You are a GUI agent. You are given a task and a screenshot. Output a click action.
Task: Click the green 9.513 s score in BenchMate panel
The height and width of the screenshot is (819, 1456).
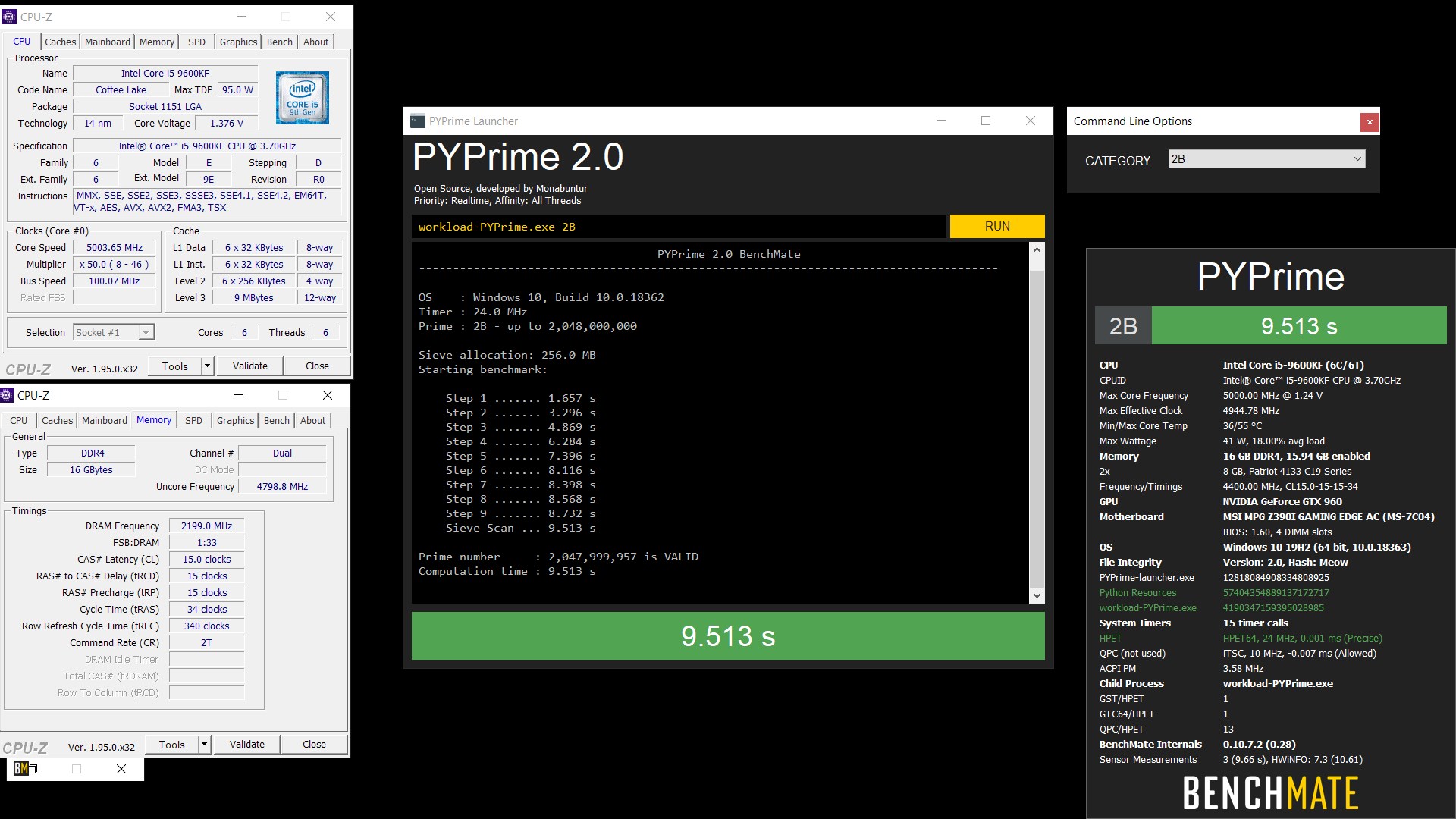pyautogui.click(x=1299, y=326)
